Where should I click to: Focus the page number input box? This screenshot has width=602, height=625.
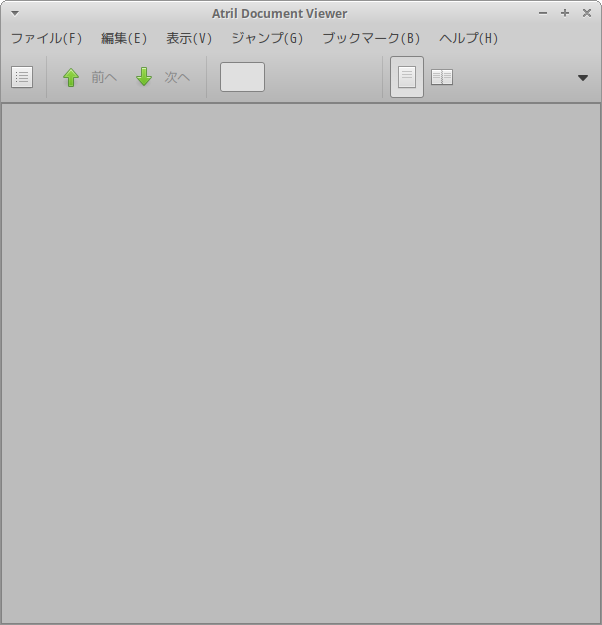coord(242,77)
